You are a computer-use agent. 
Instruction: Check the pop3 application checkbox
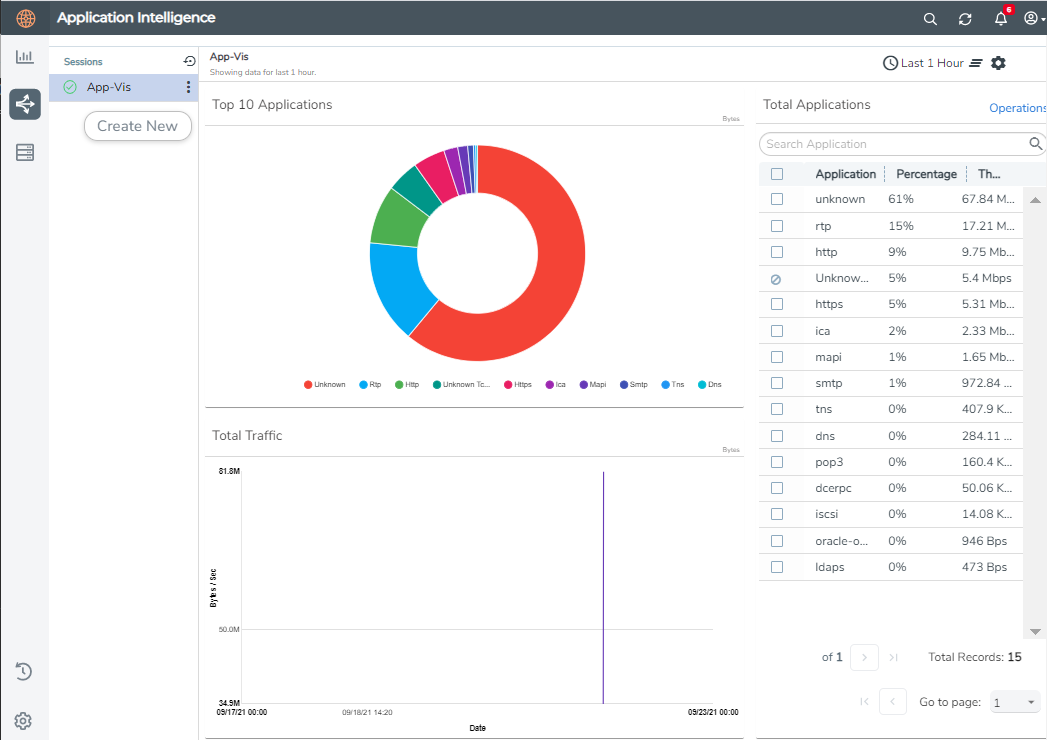click(x=777, y=461)
